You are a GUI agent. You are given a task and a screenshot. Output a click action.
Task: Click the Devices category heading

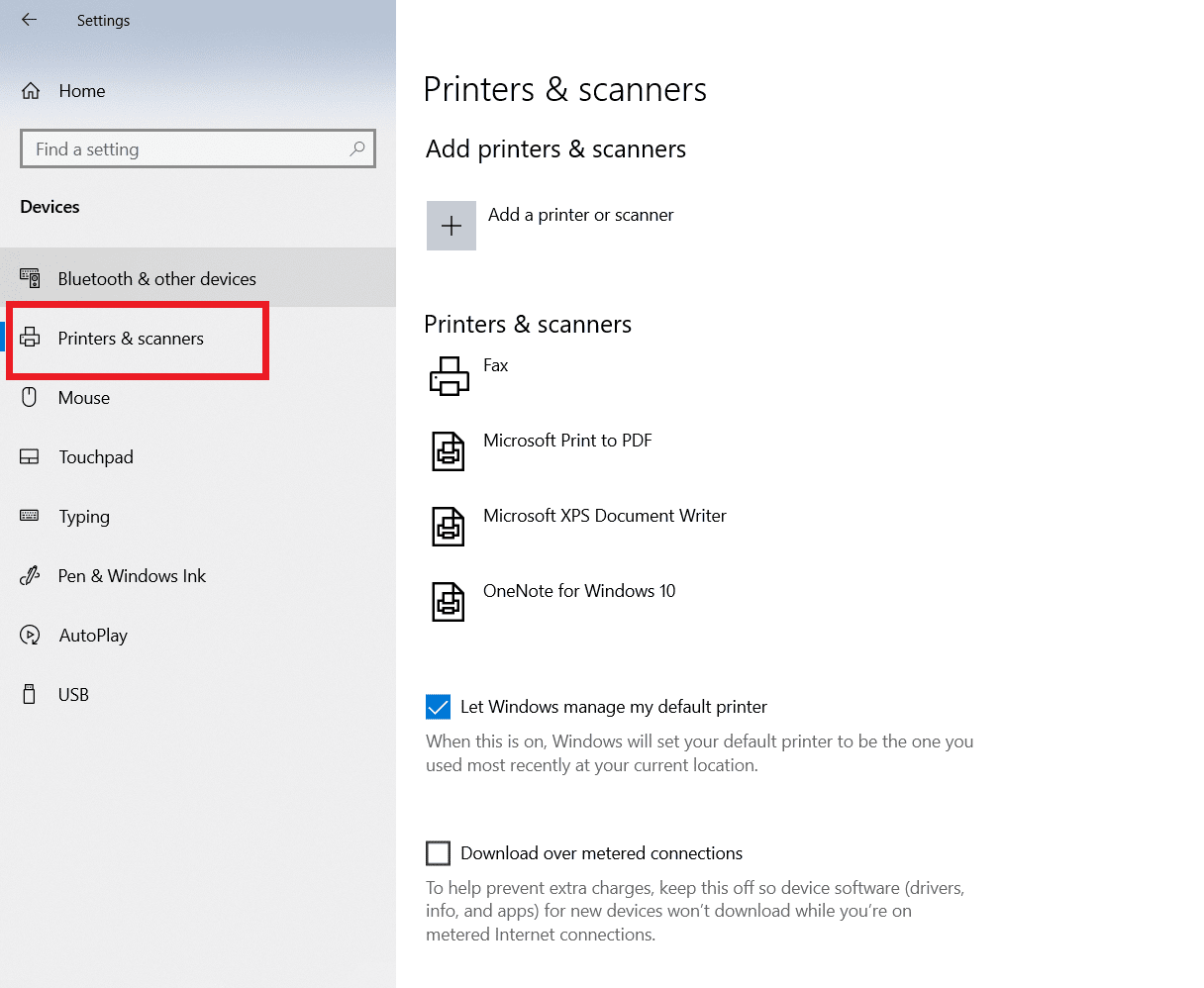(x=50, y=207)
